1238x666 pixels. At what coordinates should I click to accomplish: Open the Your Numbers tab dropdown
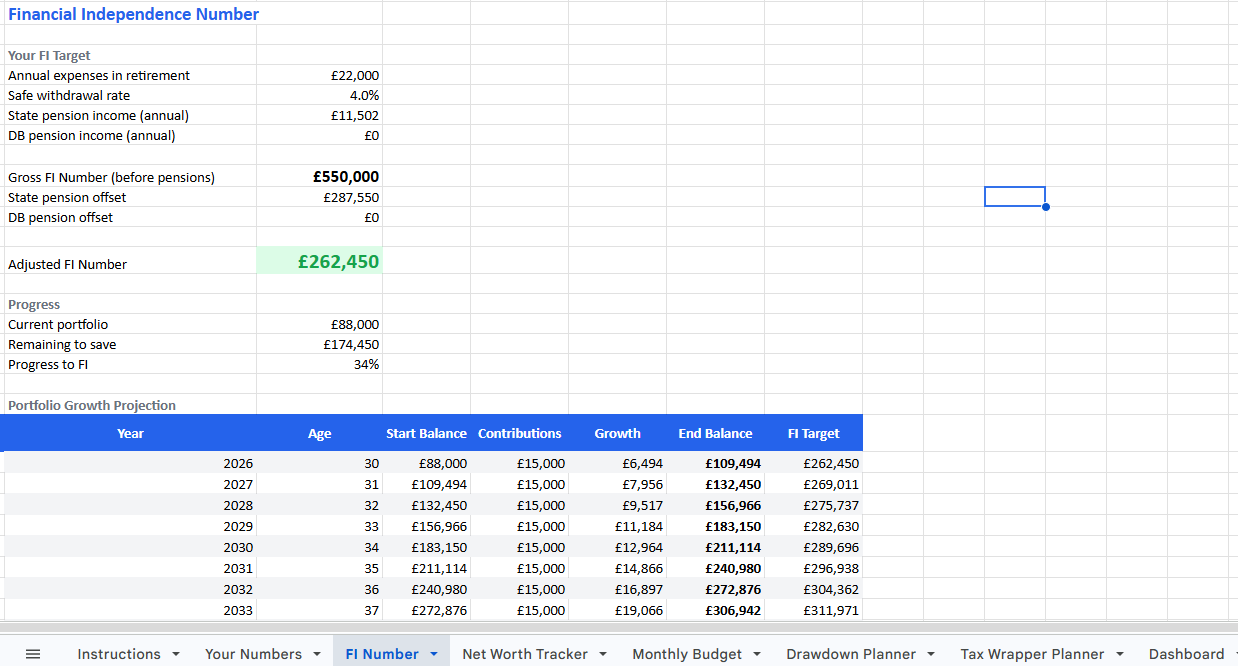[316, 653]
